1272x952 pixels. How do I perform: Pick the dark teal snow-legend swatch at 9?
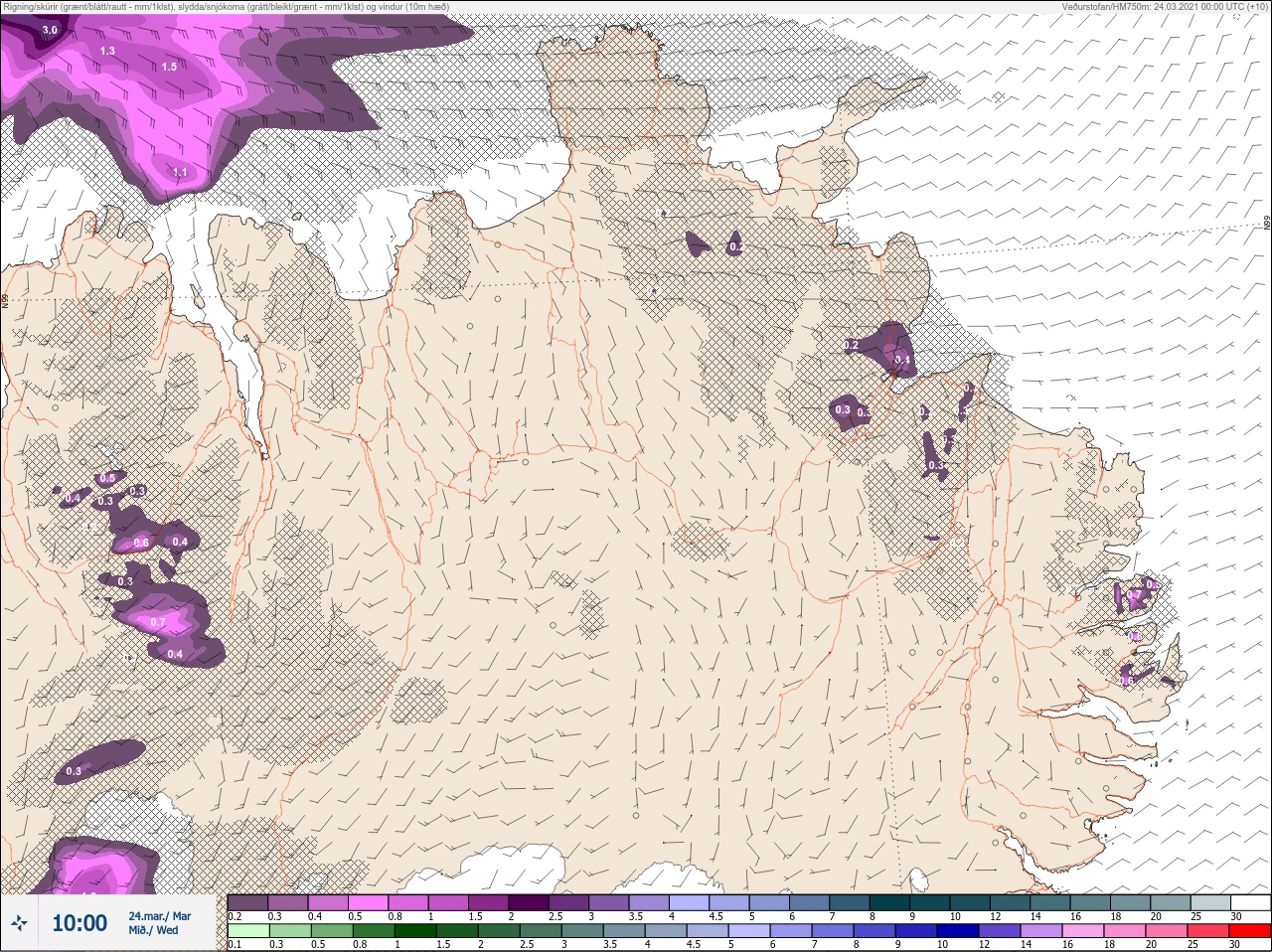(930, 902)
